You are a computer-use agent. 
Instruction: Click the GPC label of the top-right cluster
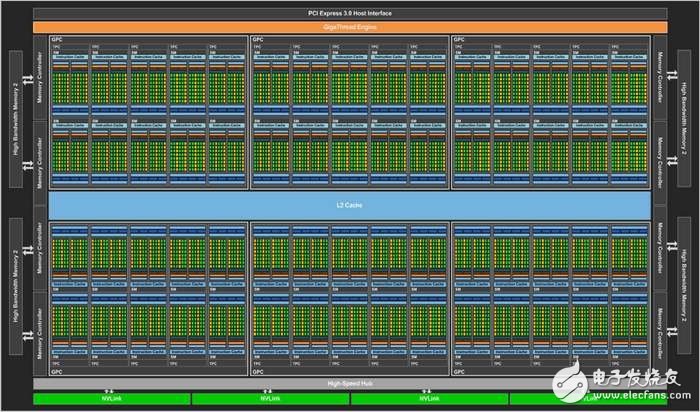(459, 39)
